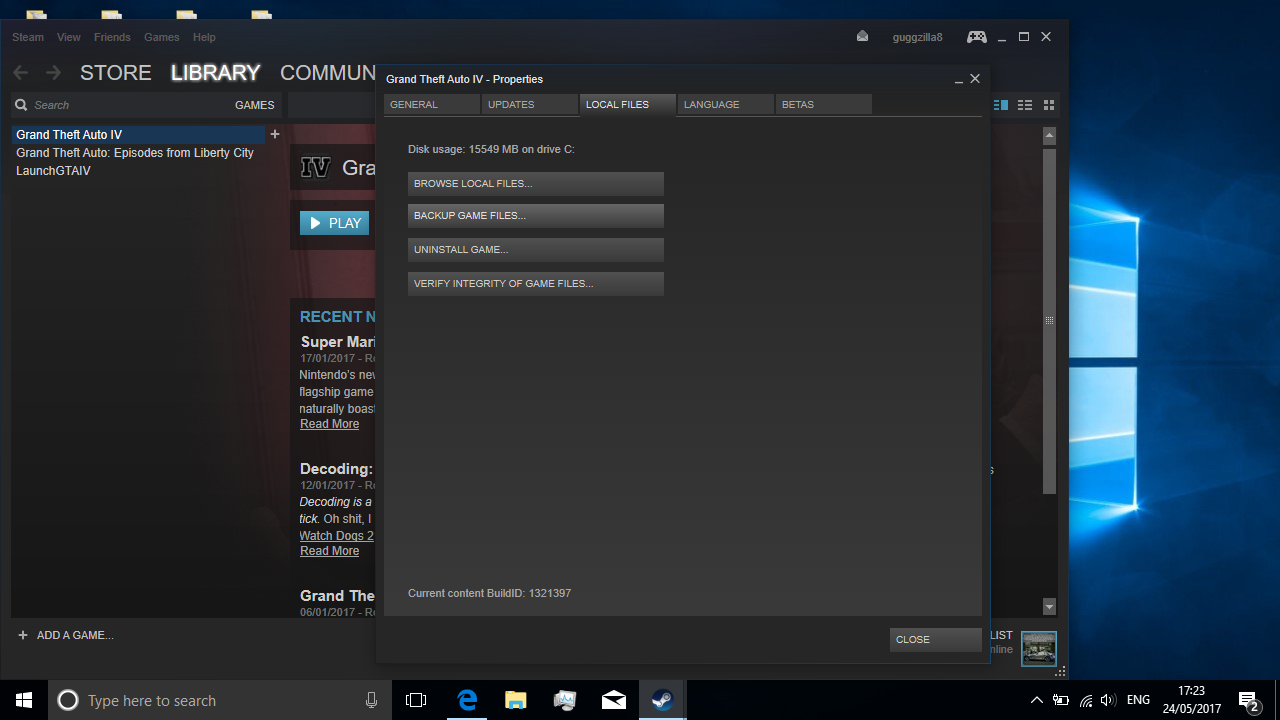
Task: Switch library to grid view icon
Action: tap(1049, 105)
